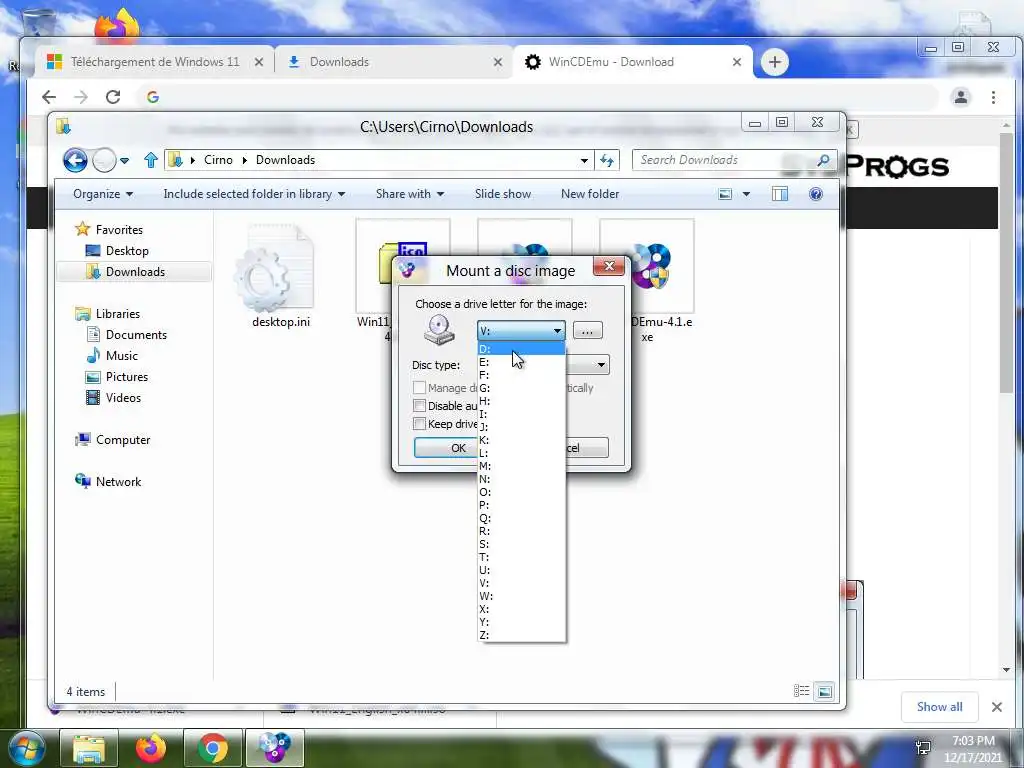Toggle the 'Keep drive' checkbox

point(419,424)
